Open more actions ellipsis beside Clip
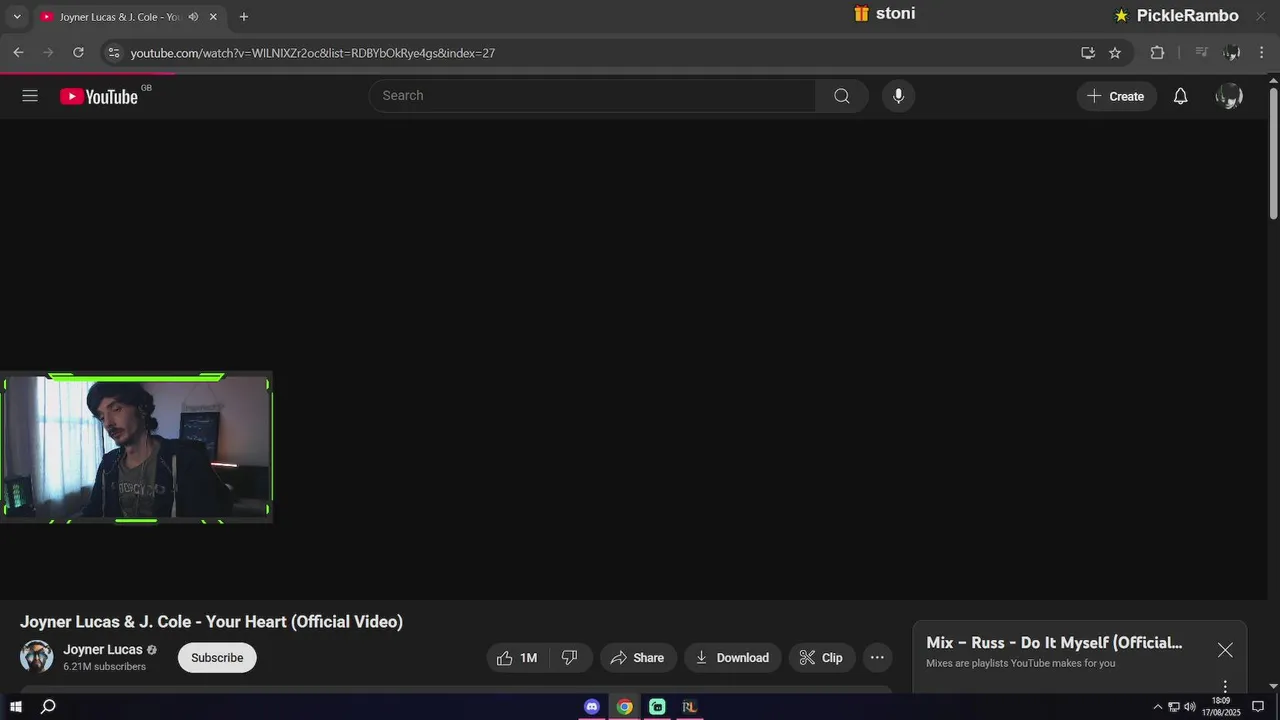Image resolution: width=1280 pixels, height=720 pixels. (877, 658)
